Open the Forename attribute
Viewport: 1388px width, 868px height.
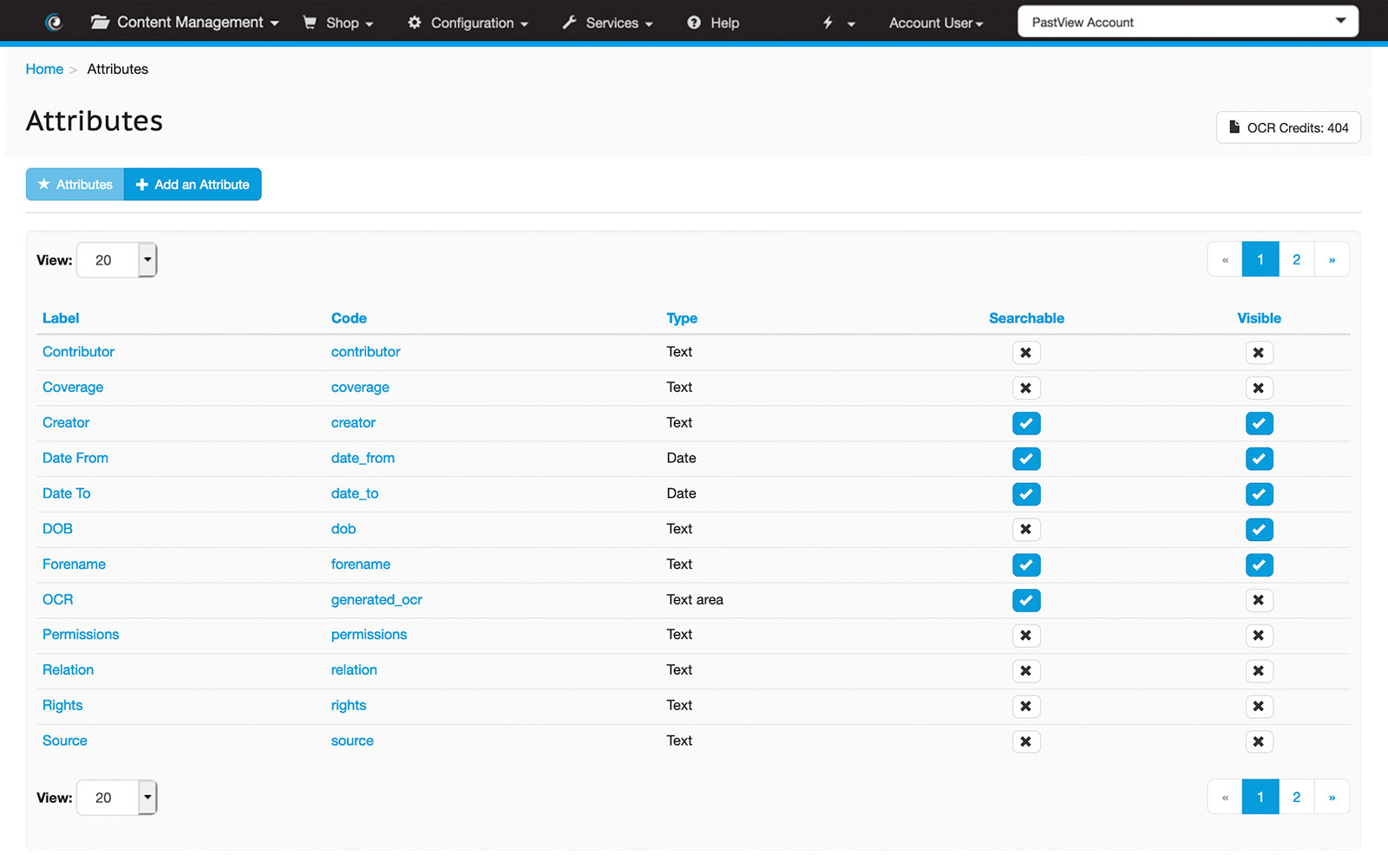pos(74,564)
